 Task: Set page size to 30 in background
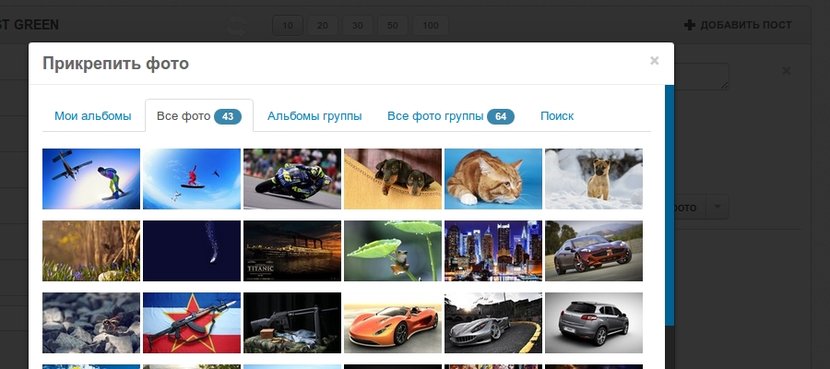tap(357, 25)
